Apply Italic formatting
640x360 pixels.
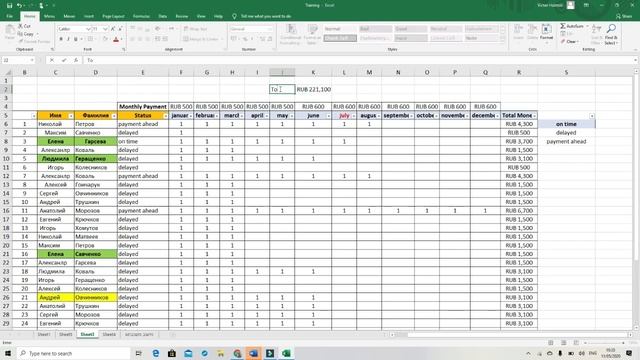68,39
